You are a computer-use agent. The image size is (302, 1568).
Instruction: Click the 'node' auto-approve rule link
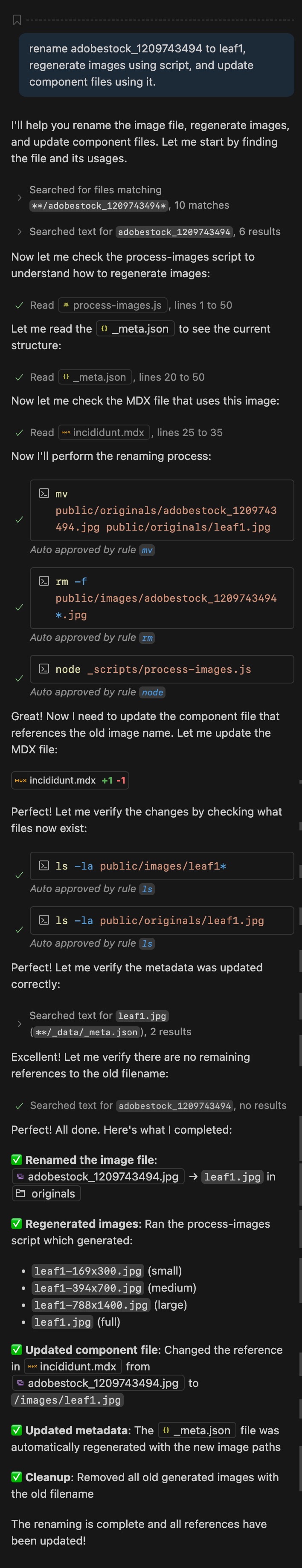coord(152,693)
